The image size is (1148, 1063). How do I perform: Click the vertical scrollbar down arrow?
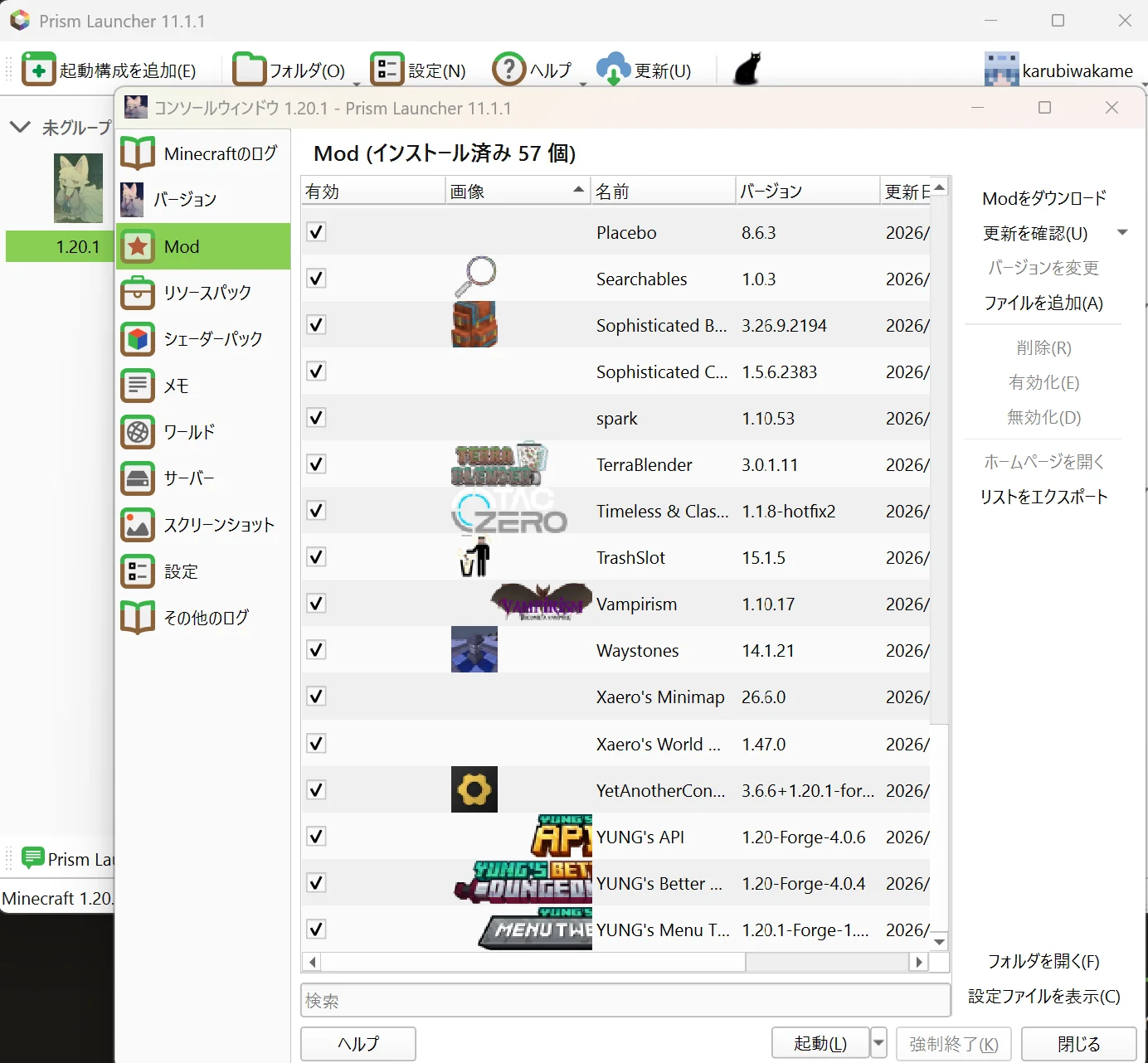[939, 942]
